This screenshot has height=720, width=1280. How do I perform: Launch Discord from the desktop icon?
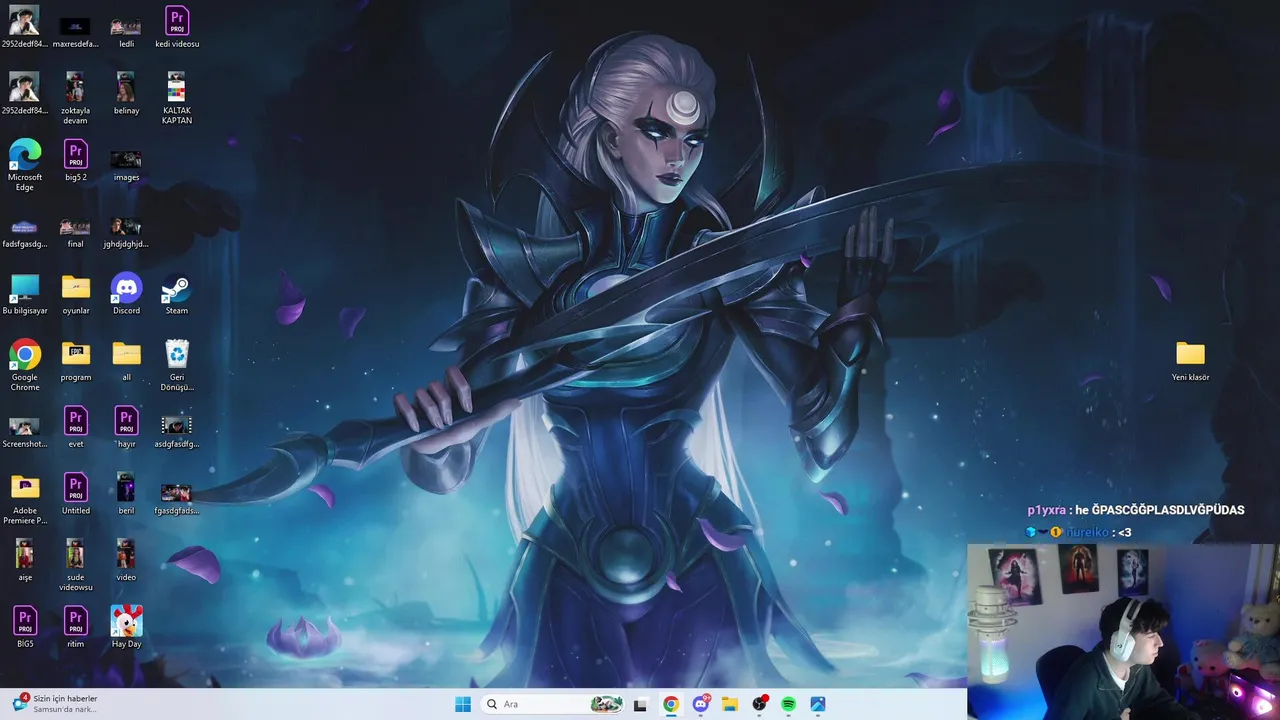(126, 294)
